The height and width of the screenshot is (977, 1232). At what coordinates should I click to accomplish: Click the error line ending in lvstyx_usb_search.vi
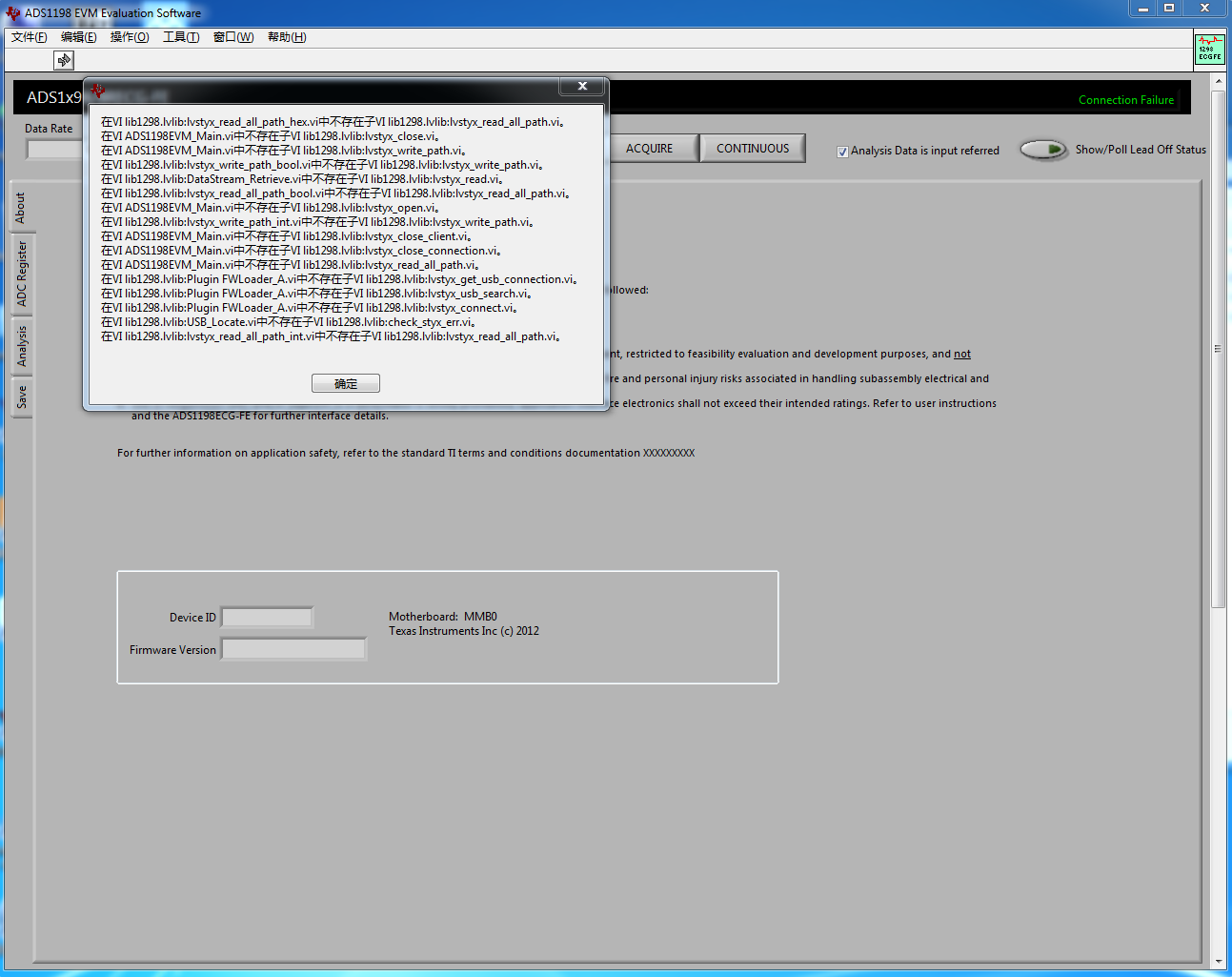coord(316,294)
